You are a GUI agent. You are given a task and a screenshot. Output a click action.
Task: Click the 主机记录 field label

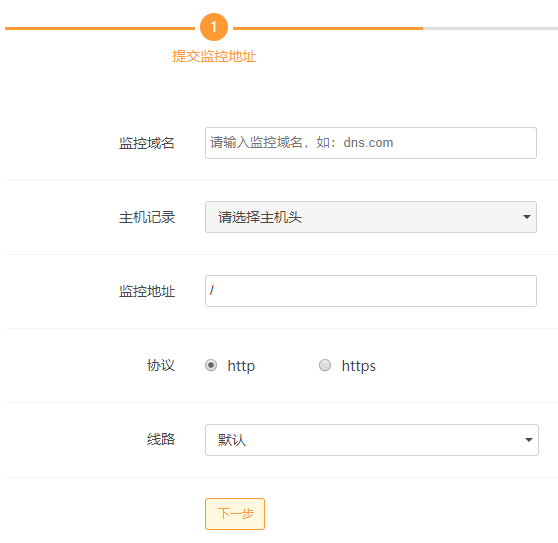coord(147,217)
